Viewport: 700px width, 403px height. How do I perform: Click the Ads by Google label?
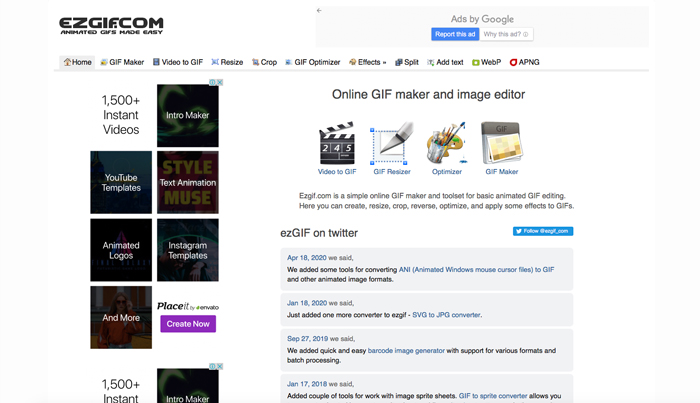(x=482, y=19)
